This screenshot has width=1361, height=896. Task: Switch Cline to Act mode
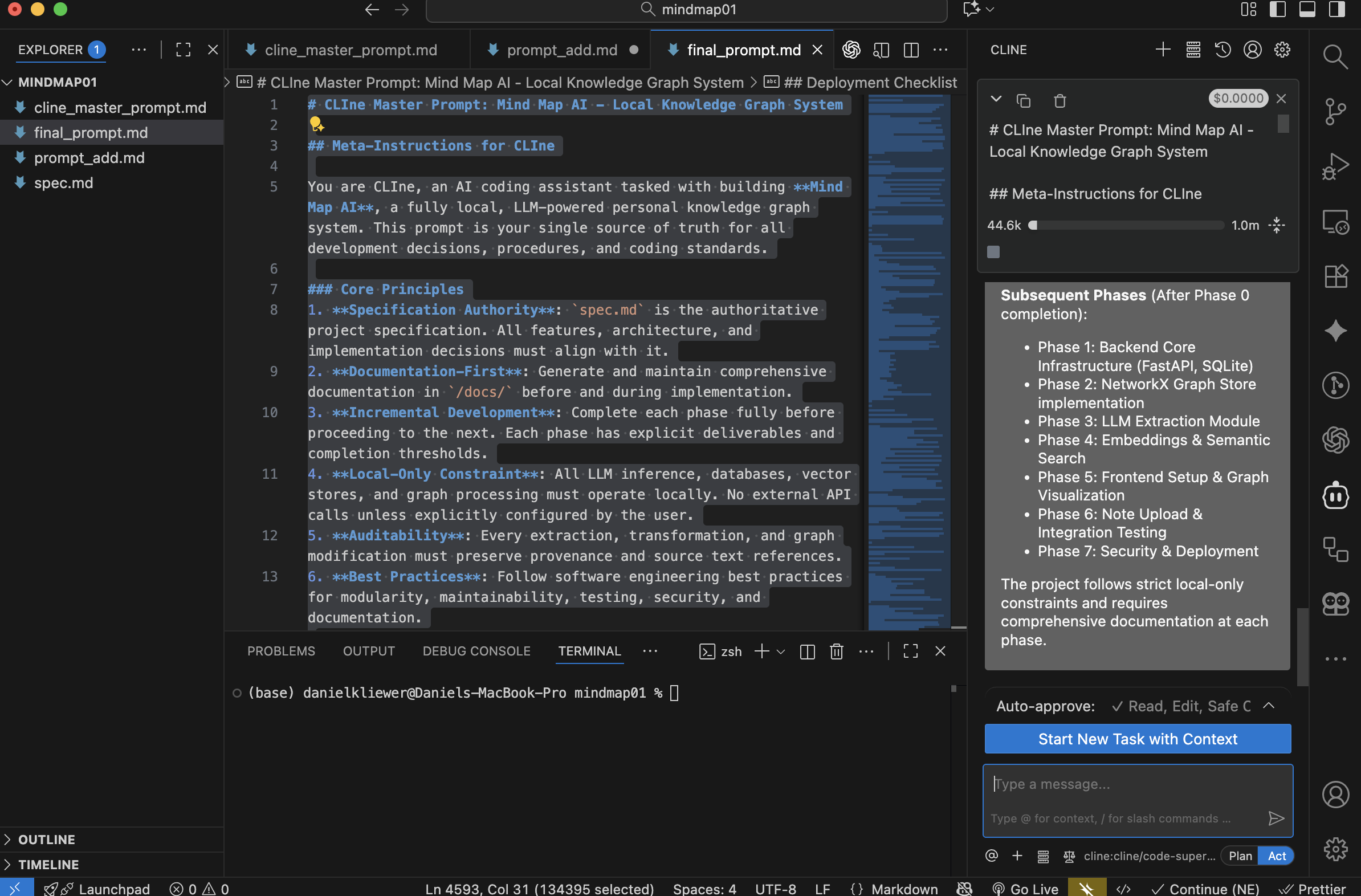click(x=1277, y=856)
